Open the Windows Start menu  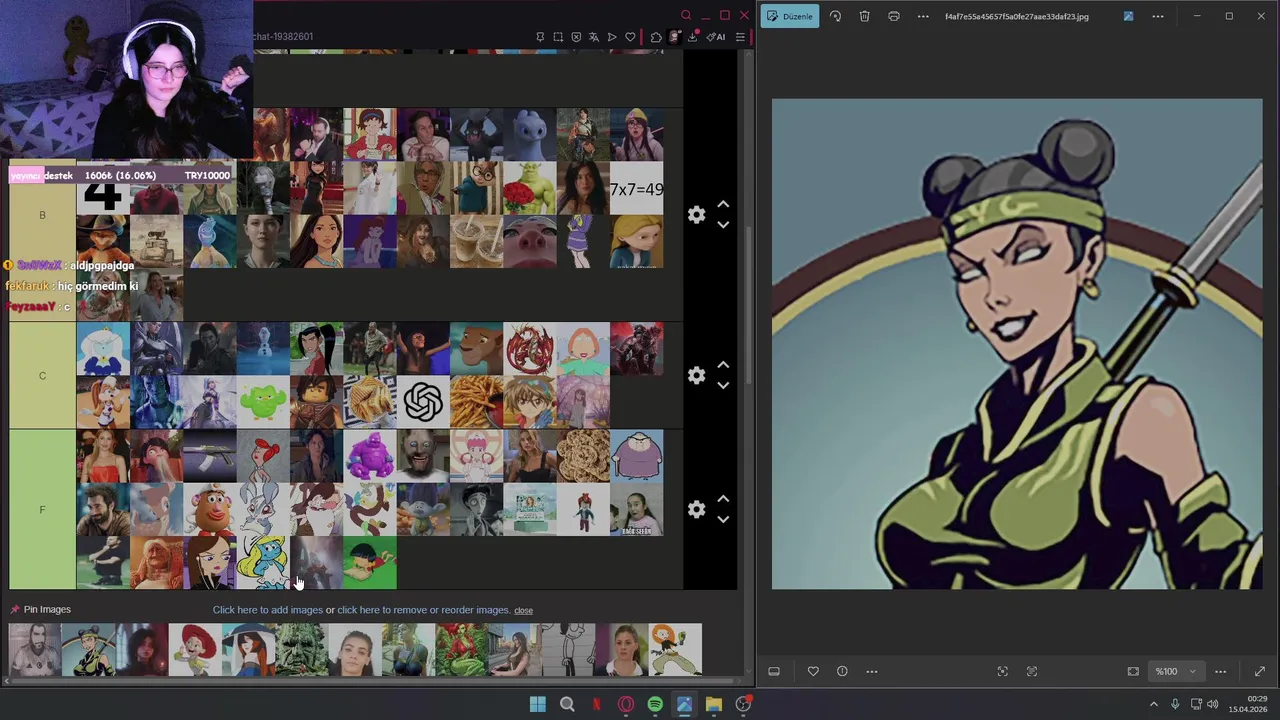pos(538,704)
